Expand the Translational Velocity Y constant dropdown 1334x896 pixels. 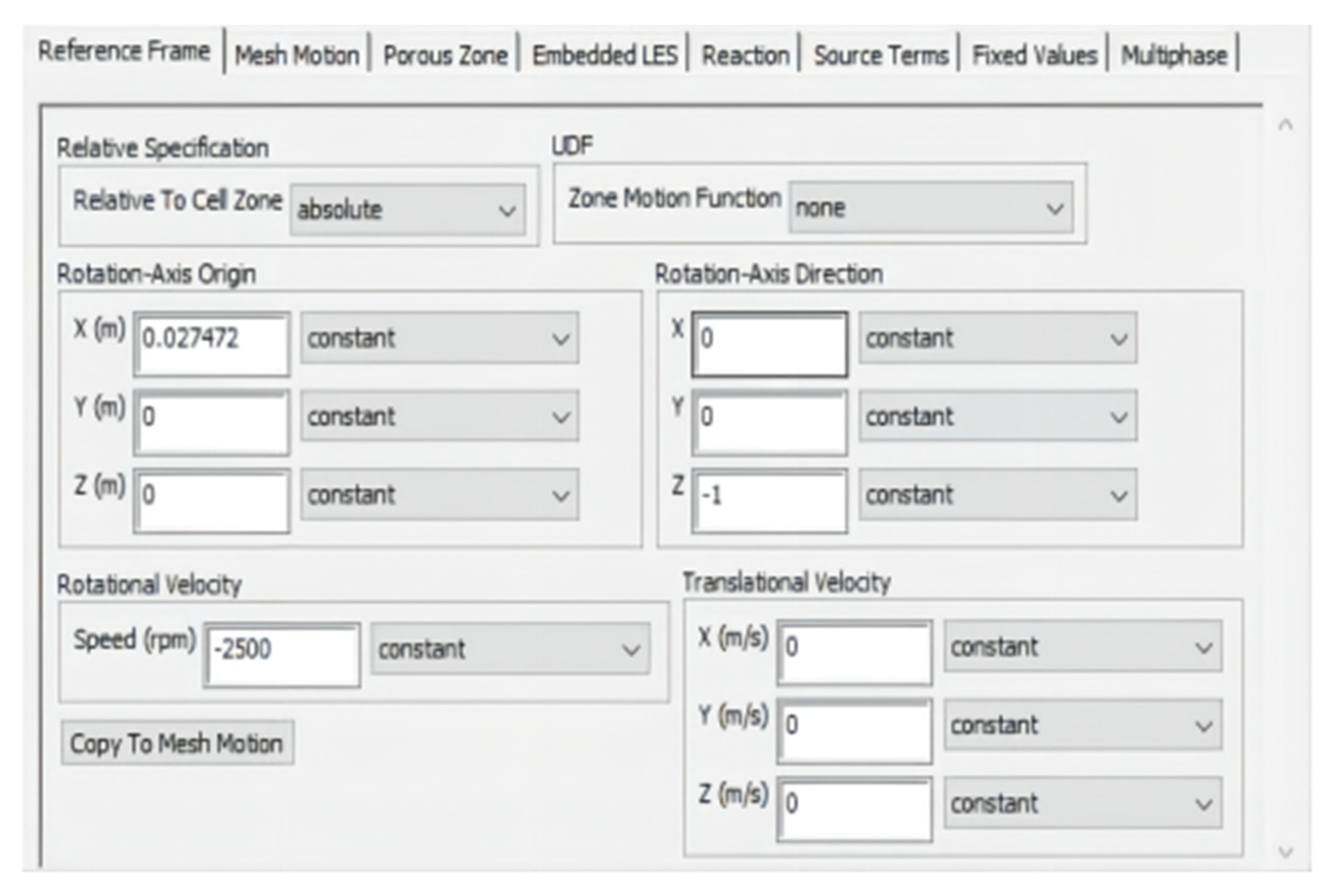click(x=1082, y=725)
